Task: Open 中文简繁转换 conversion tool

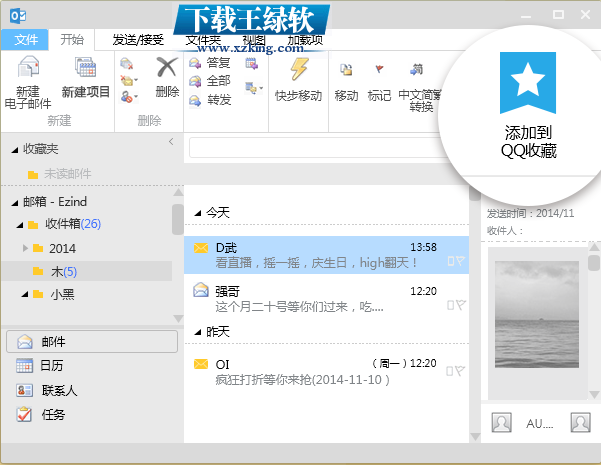Action: pyautogui.click(x=420, y=87)
